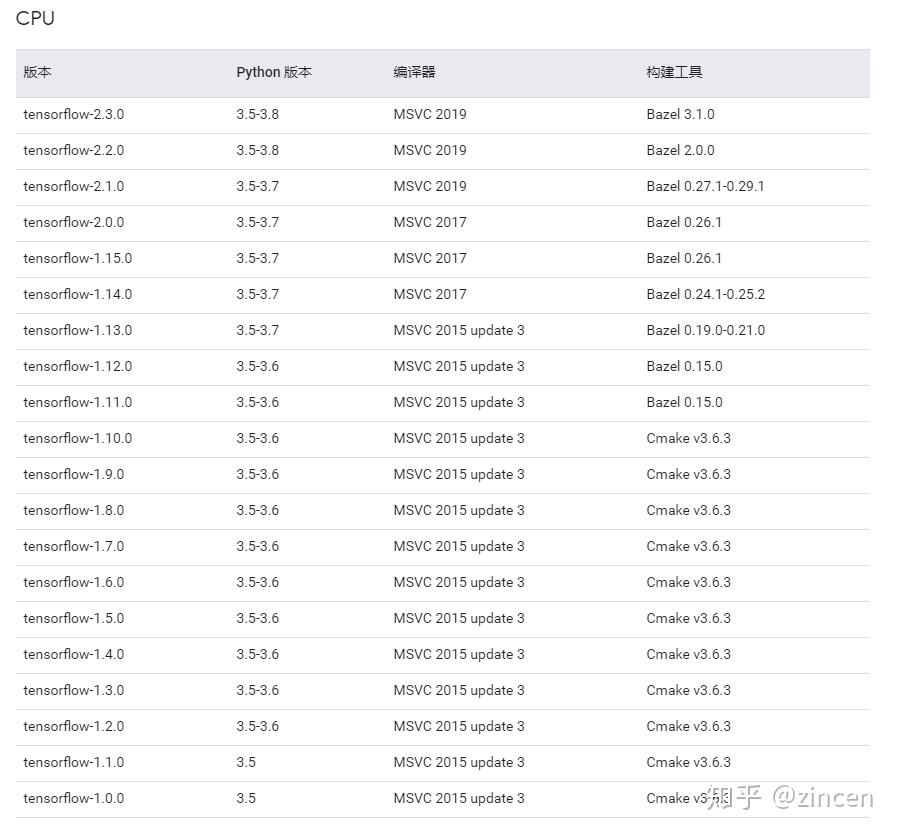The width and height of the screenshot is (897, 834).
Task: Select the tensorflow-1.10.0 cell
Action: (x=78, y=439)
